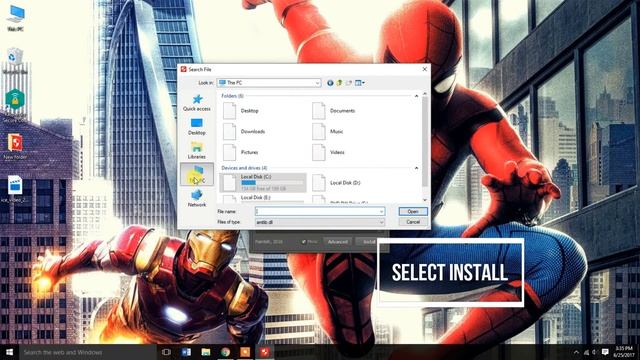Collapse the Folders group
The width and height of the screenshot is (640, 360).
coord(416,96)
